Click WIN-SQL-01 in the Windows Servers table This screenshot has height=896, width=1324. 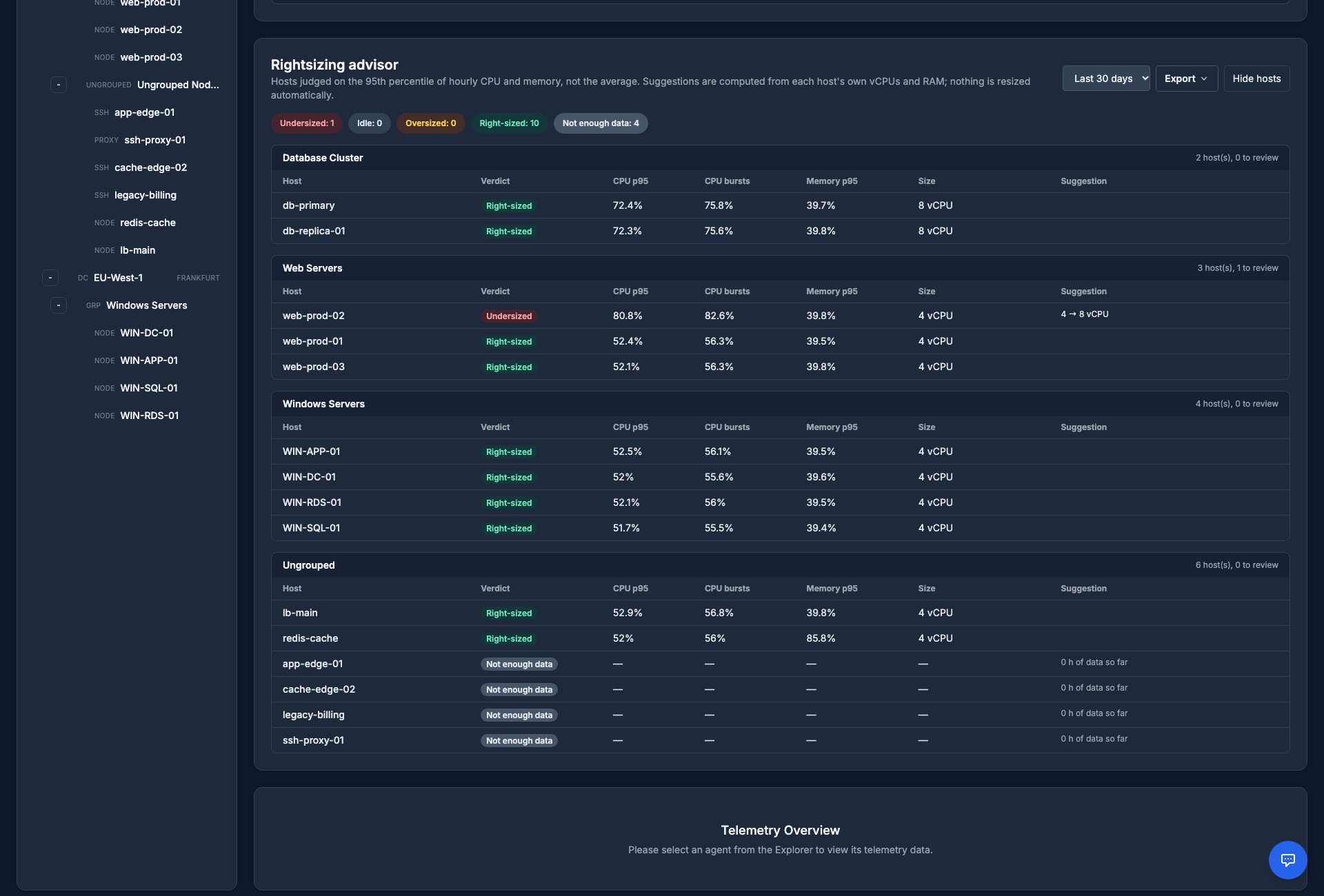point(311,528)
